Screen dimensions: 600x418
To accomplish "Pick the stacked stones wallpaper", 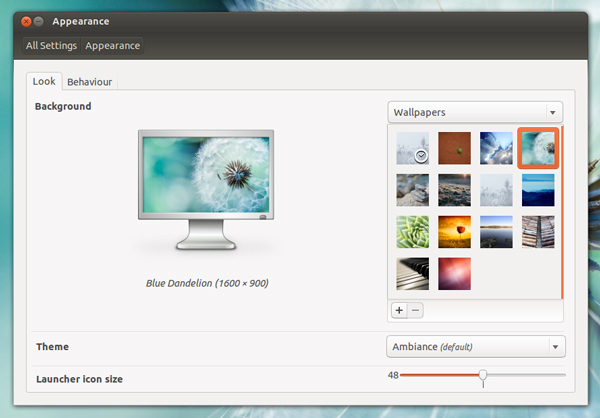I will pyautogui.click(x=412, y=190).
